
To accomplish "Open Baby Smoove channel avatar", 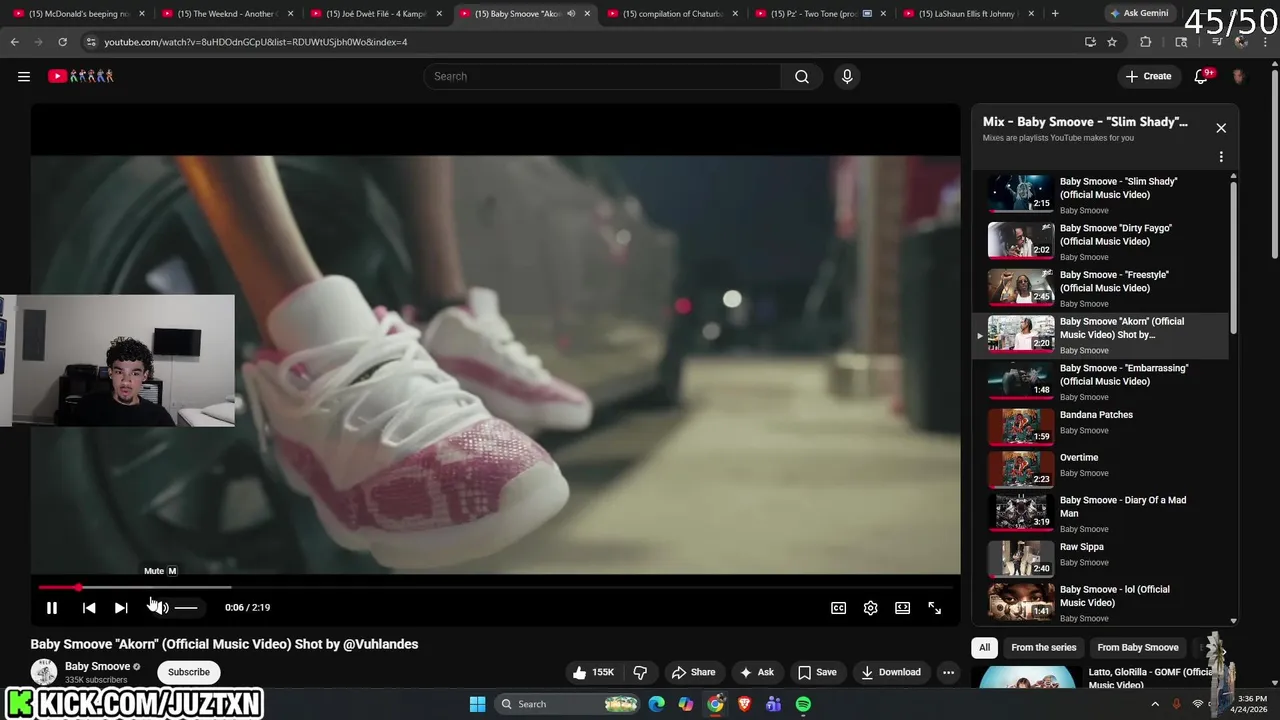I will 44,672.
